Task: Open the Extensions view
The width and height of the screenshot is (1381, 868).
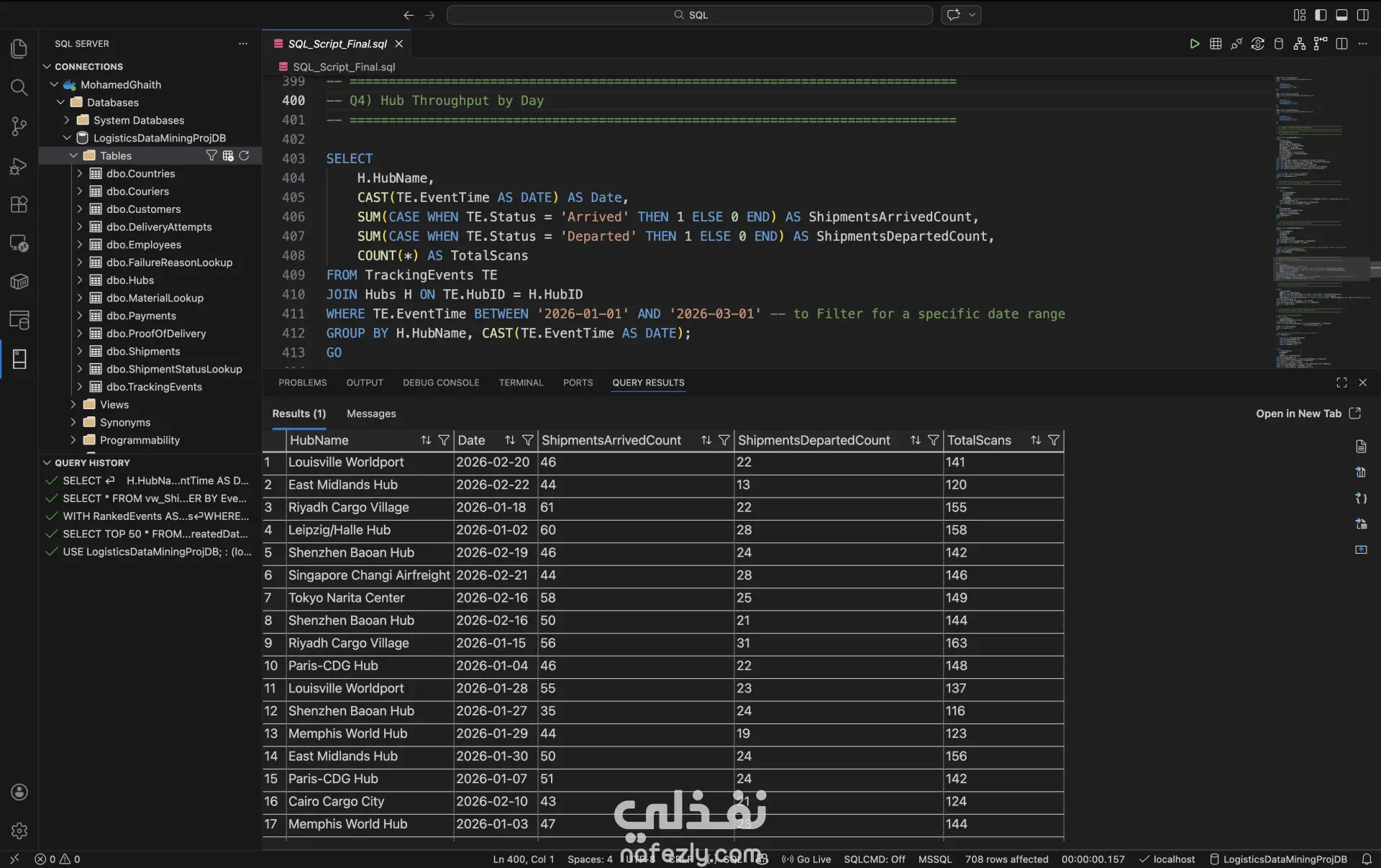Action: click(19, 204)
